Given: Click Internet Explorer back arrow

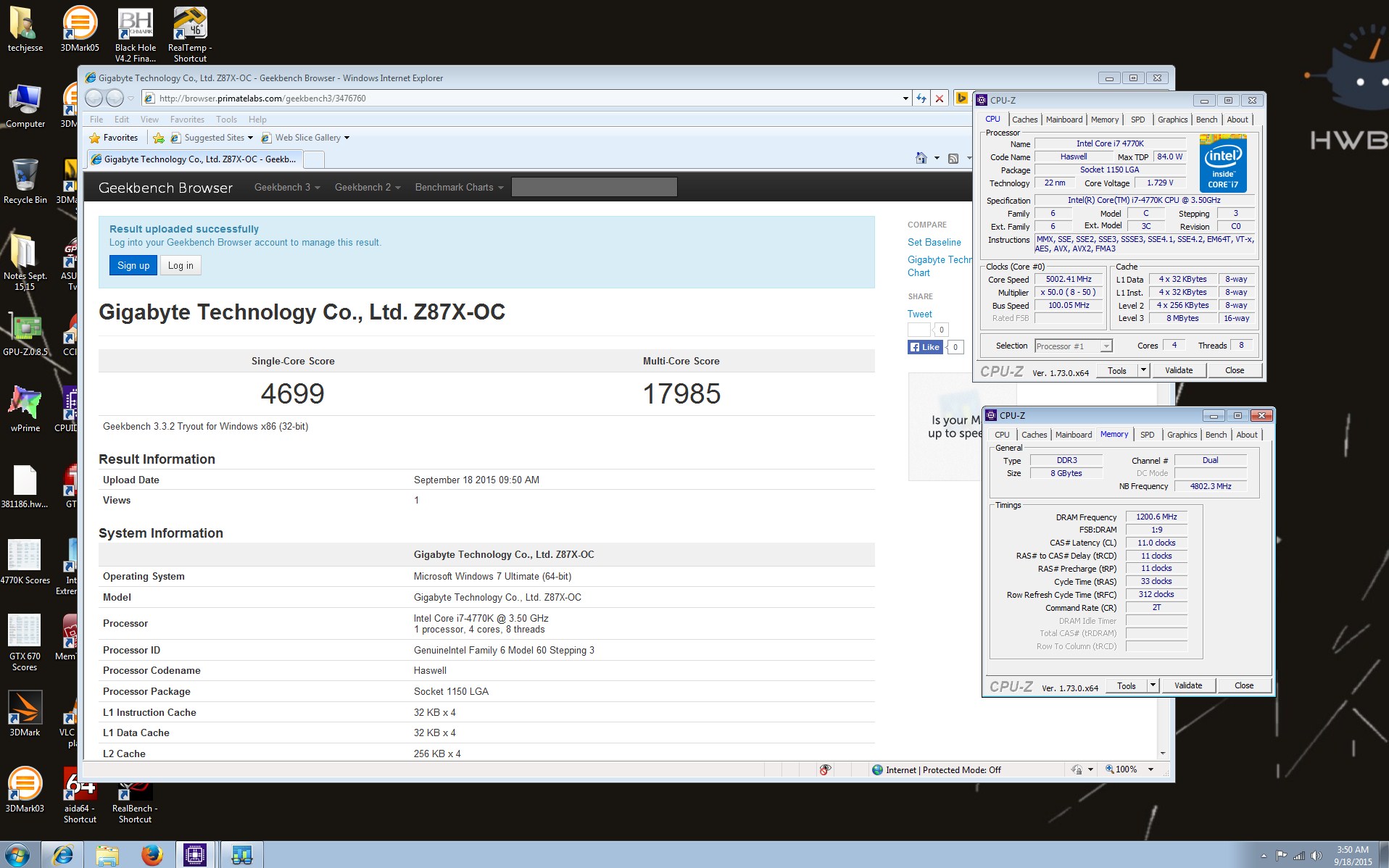Looking at the screenshot, I should pyautogui.click(x=94, y=98).
